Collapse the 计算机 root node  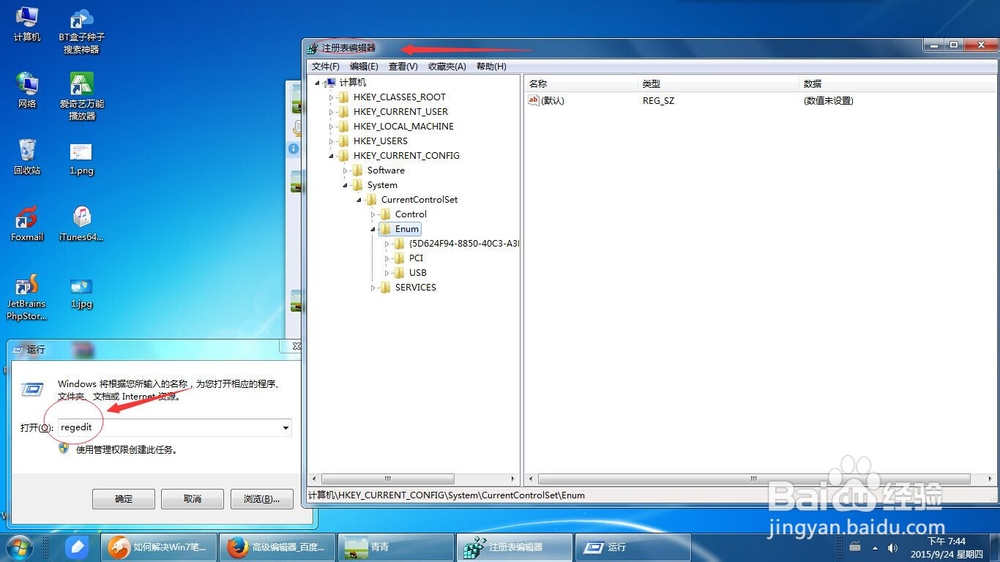[317, 83]
